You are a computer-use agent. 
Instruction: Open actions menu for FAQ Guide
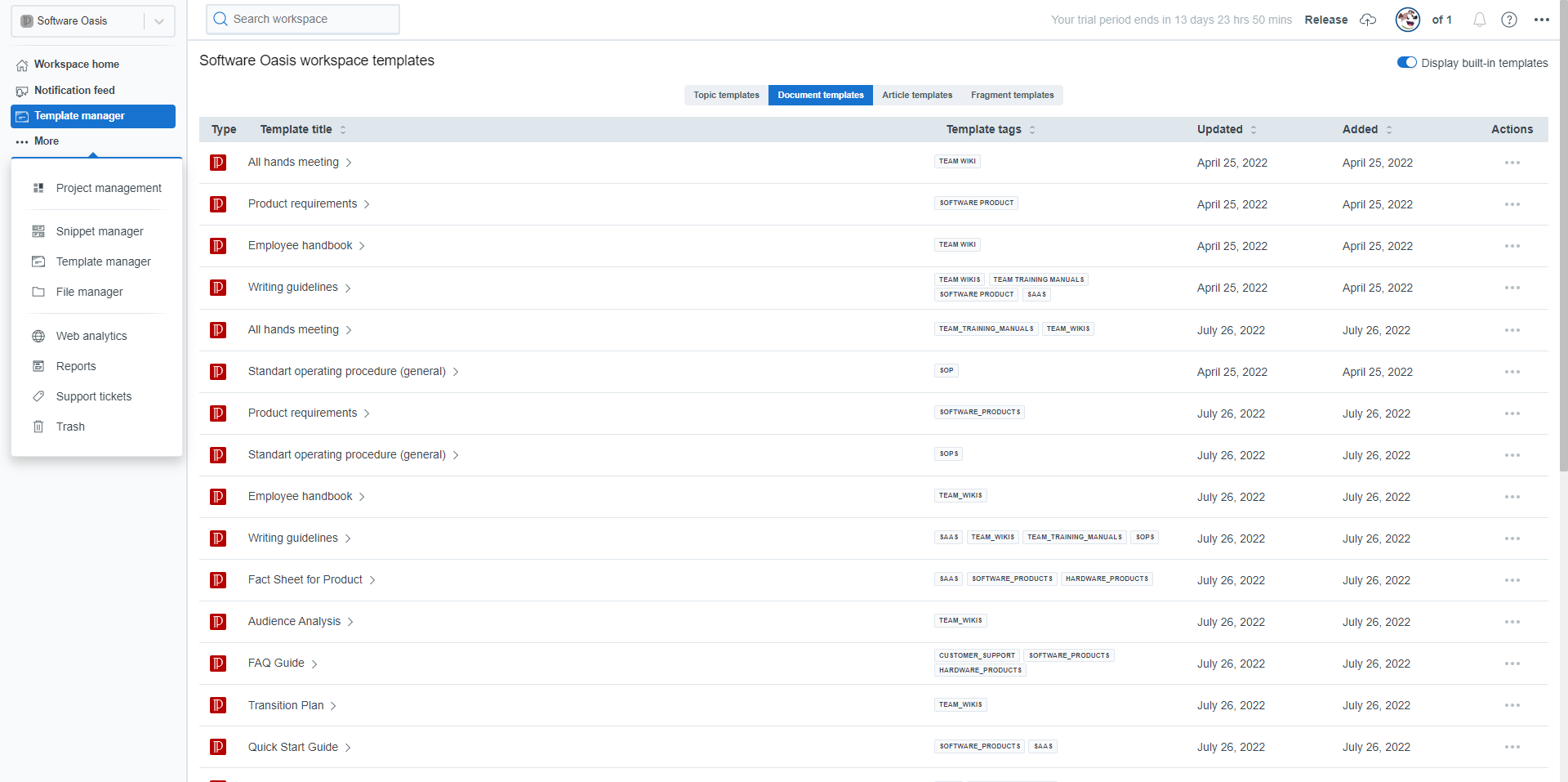(x=1512, y=664)
